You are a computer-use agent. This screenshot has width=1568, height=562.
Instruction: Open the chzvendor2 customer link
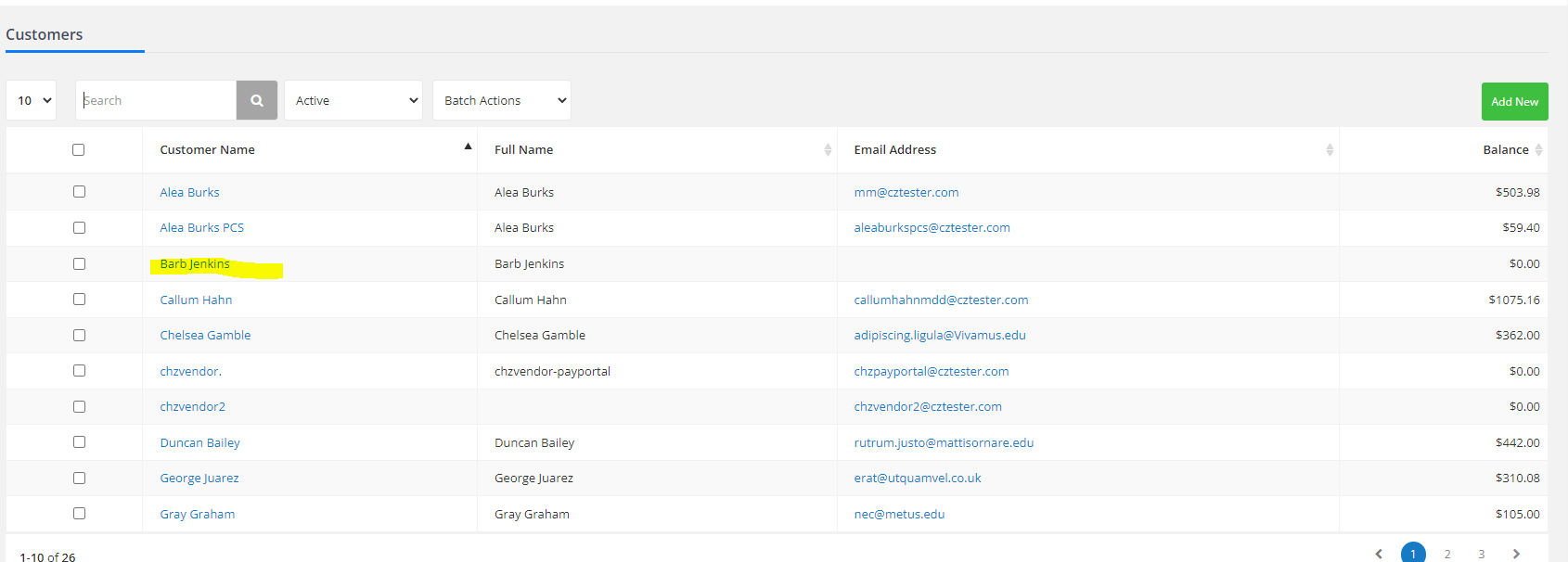pos(192,406)
